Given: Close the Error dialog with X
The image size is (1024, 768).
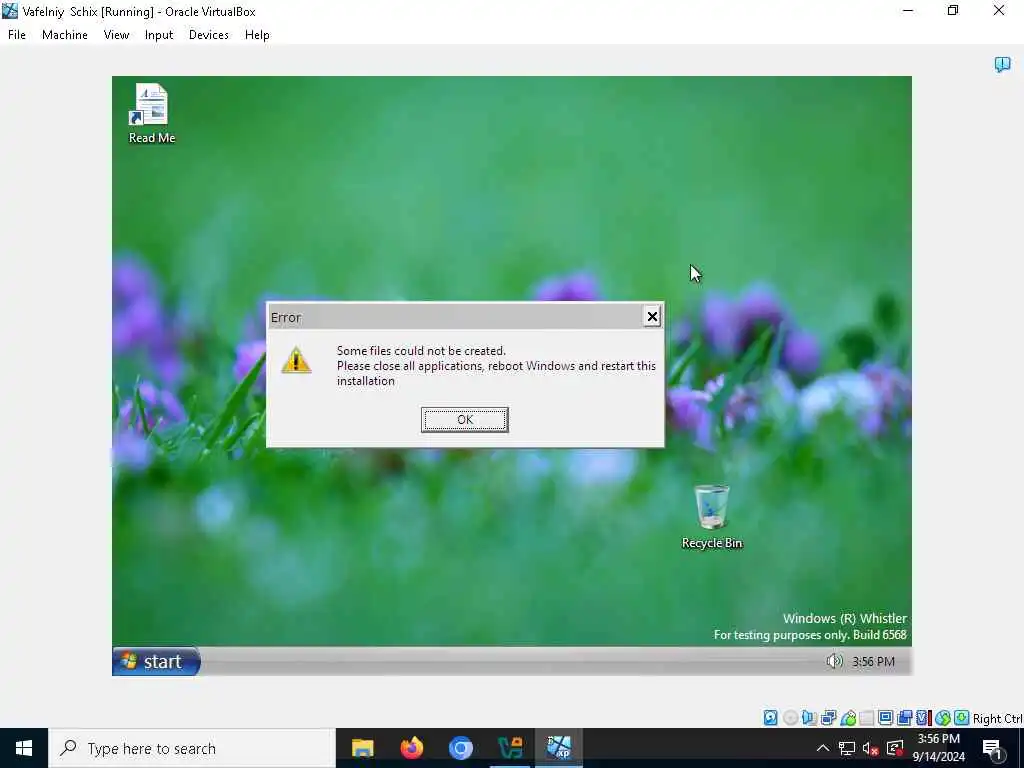Looking at the screenshot, I should coord(652,317).
